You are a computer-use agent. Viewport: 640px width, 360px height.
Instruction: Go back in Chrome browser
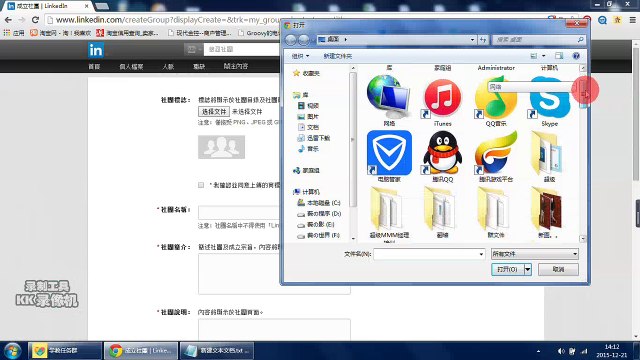8,20
